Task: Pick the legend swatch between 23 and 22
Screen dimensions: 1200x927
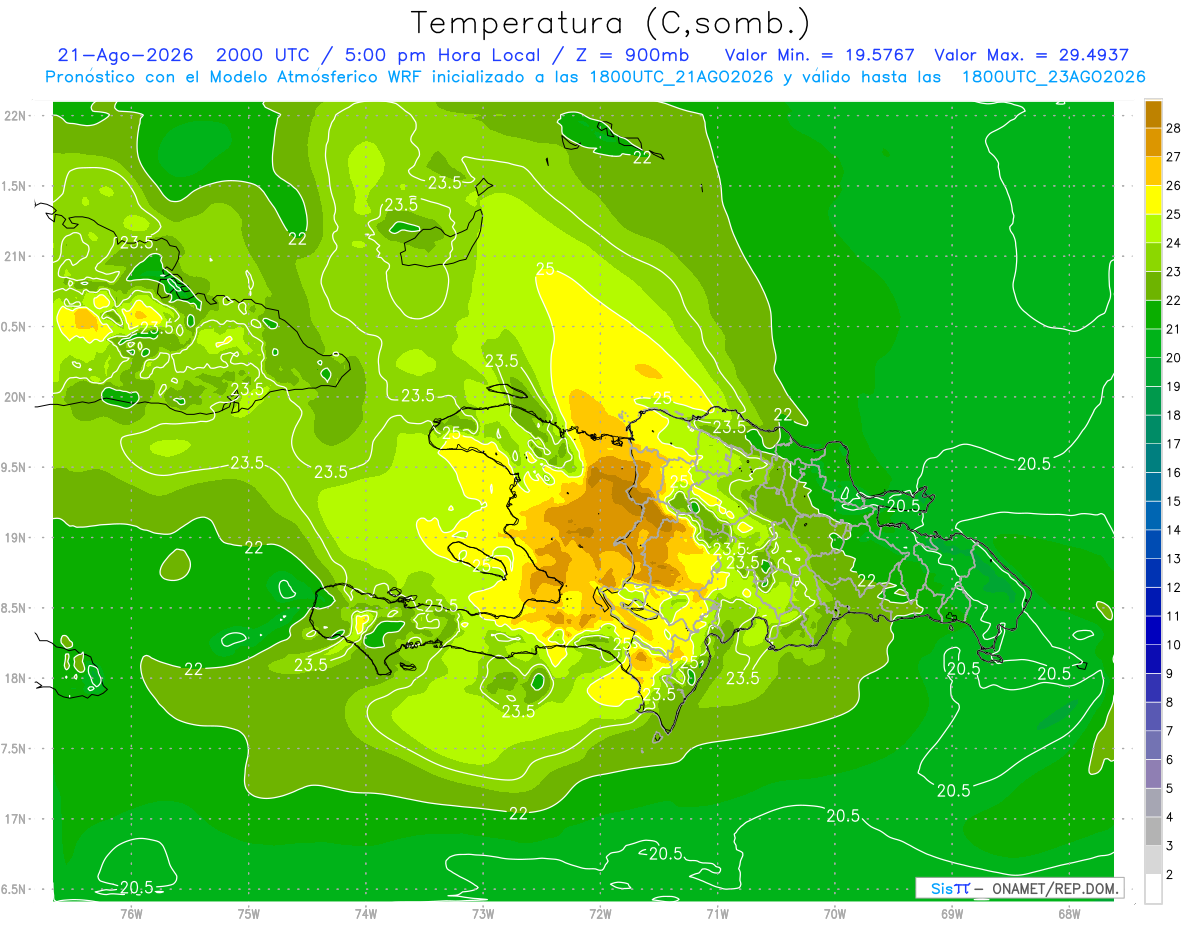Action: [x=1153, y=286]
